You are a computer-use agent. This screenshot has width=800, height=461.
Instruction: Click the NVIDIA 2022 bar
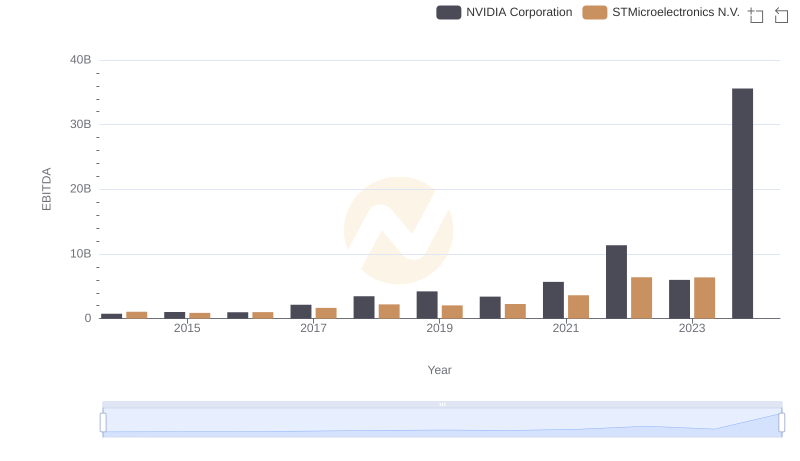coord(616,281)
